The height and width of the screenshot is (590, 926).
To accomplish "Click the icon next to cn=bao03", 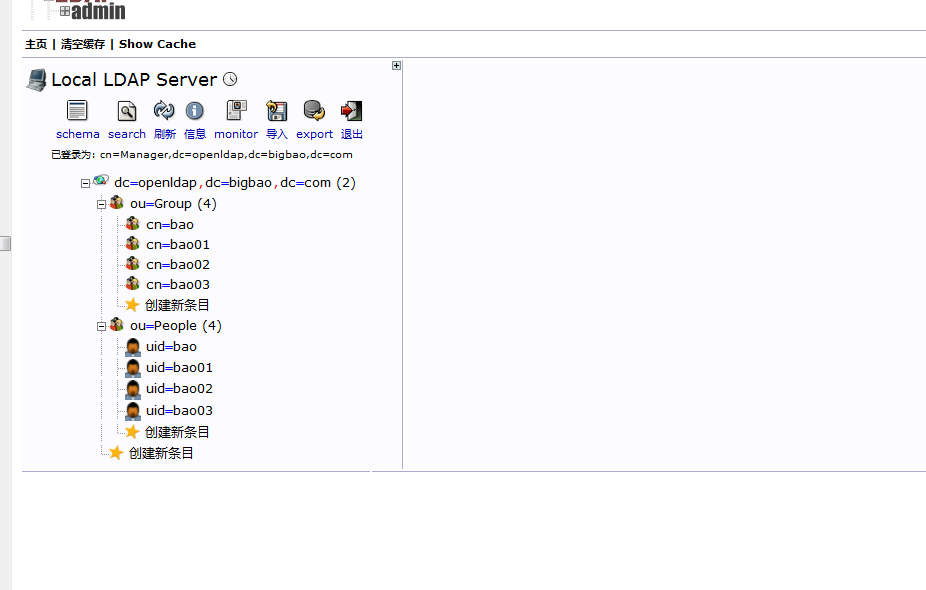I will pyautogui.click(x=133, y=283).
